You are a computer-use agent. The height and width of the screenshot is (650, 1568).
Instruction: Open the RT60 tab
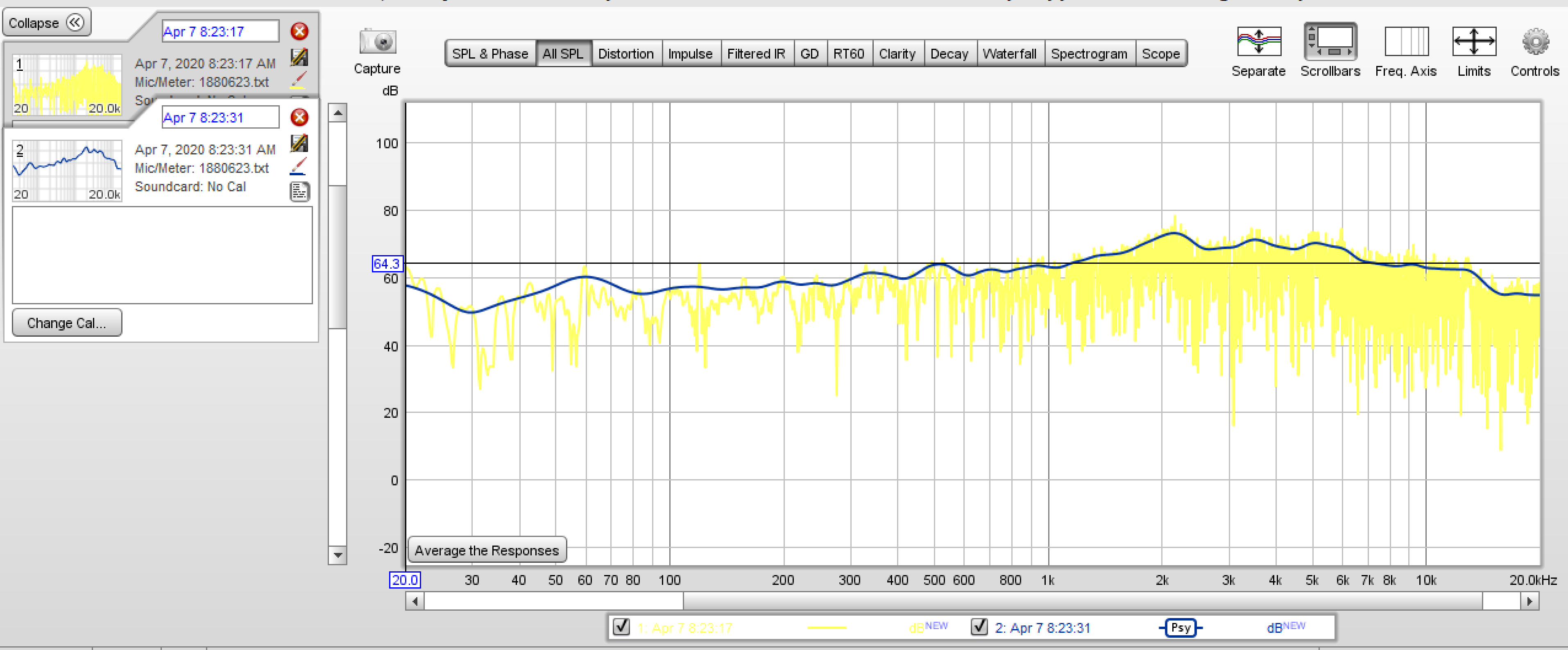(849, 54)
